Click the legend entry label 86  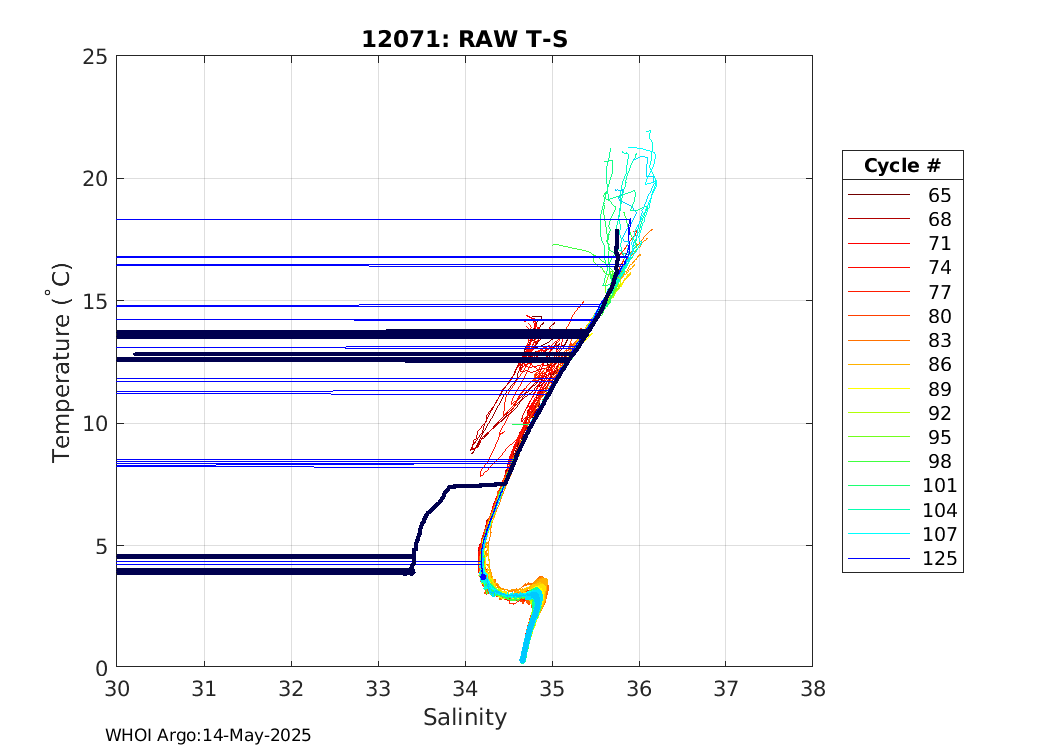point(939,365)
